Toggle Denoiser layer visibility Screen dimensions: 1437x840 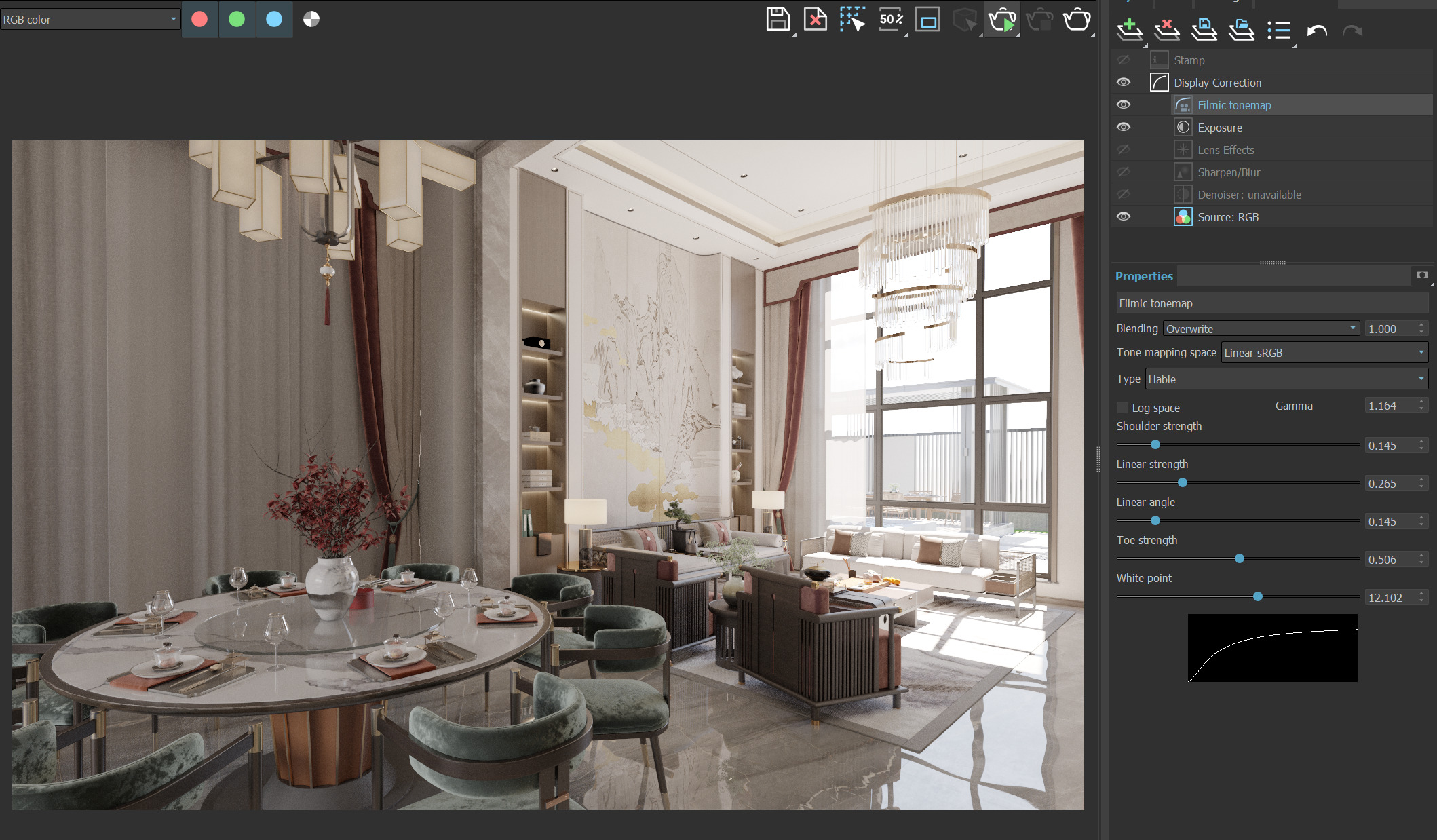point(1124,194)
